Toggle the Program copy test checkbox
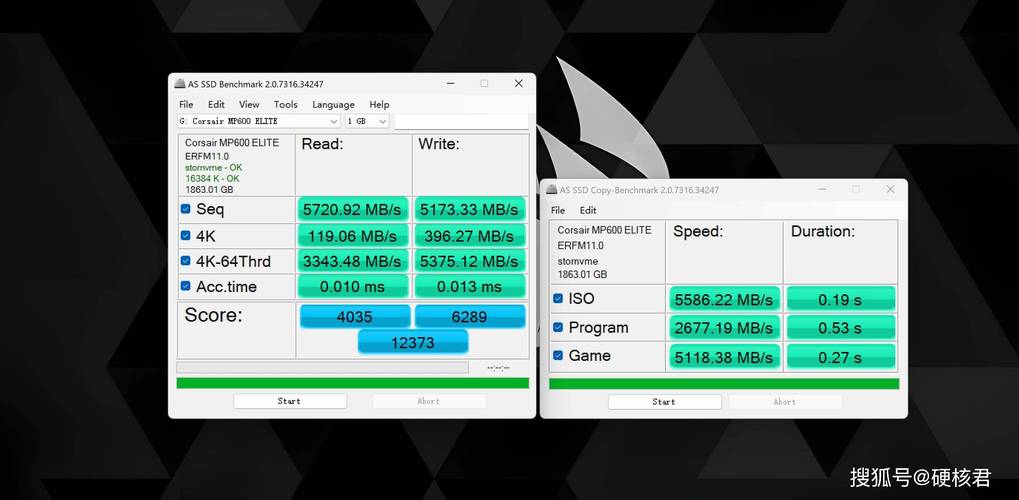This screenshot has height=500, width=1019. [x=558, y=327]
